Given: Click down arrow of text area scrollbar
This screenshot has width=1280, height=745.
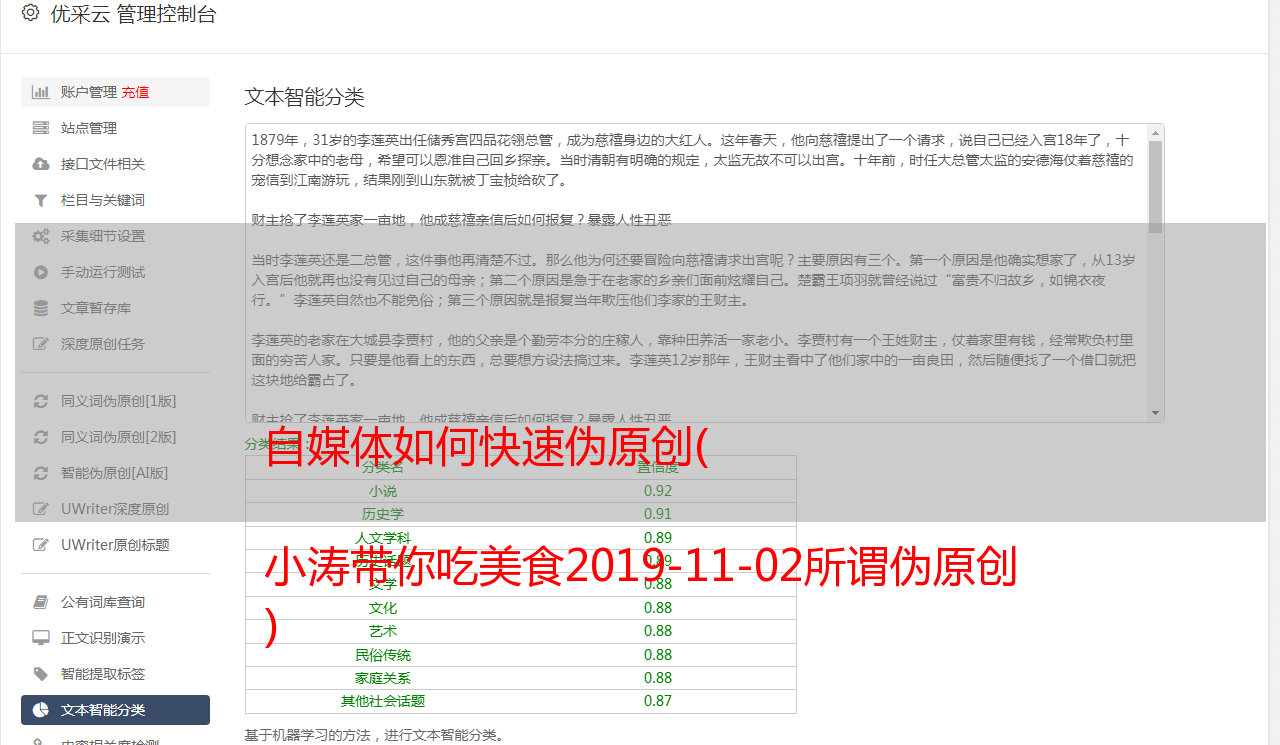Looking at the screenshot, I should click(x=1156, y=413).
